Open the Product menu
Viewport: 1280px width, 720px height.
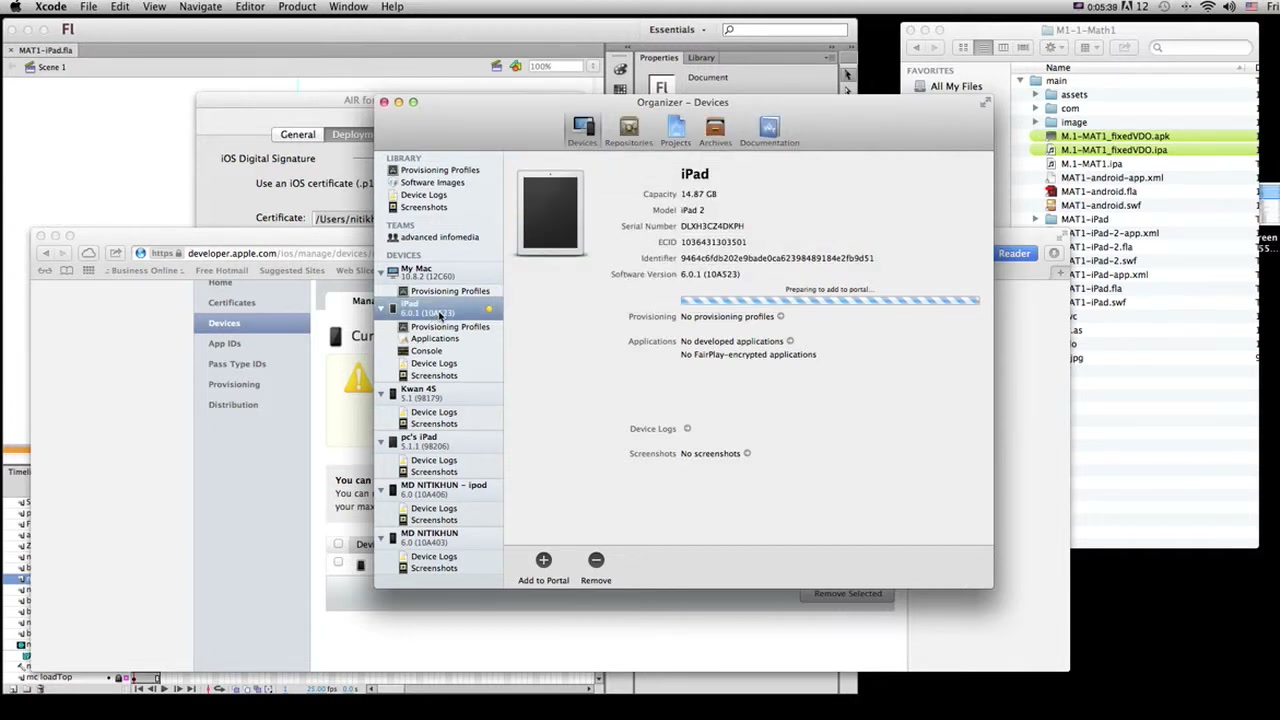coord(297,7)
